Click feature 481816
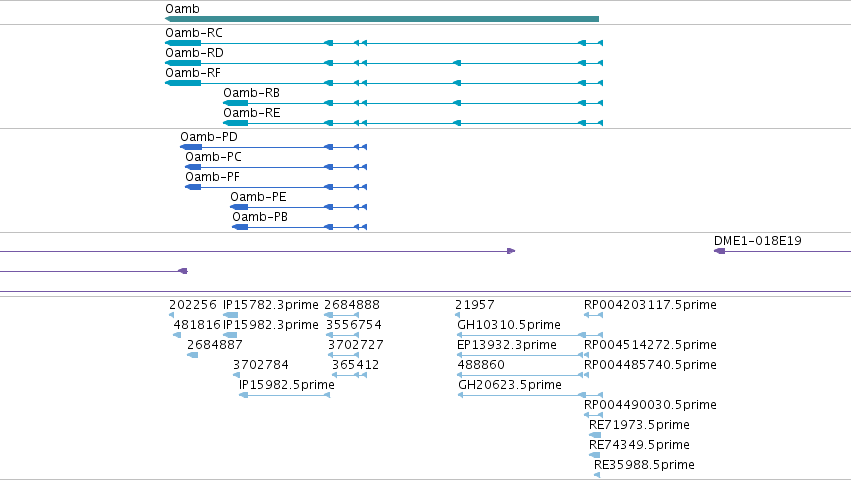Image resolution: width=851 pixels, height=480 pixels. coord(197,325)
